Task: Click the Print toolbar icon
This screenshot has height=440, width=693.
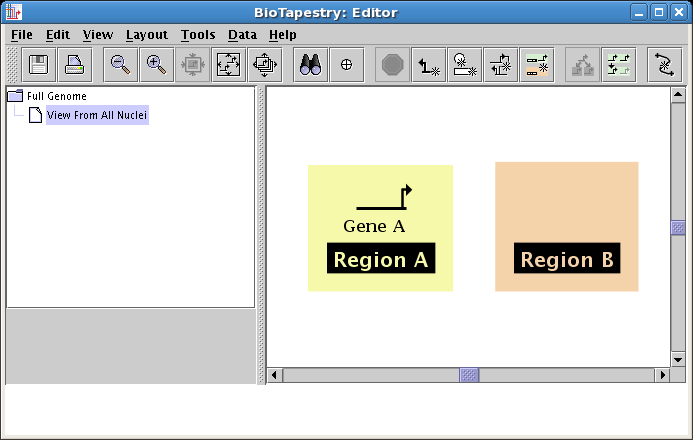Action: 75,64
